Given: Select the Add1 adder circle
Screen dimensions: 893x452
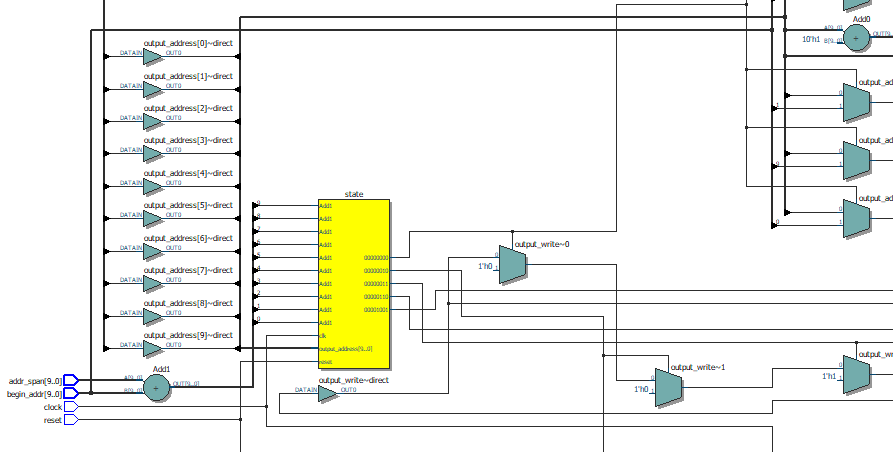Looking at the screenshot, I should coord(155,388).
